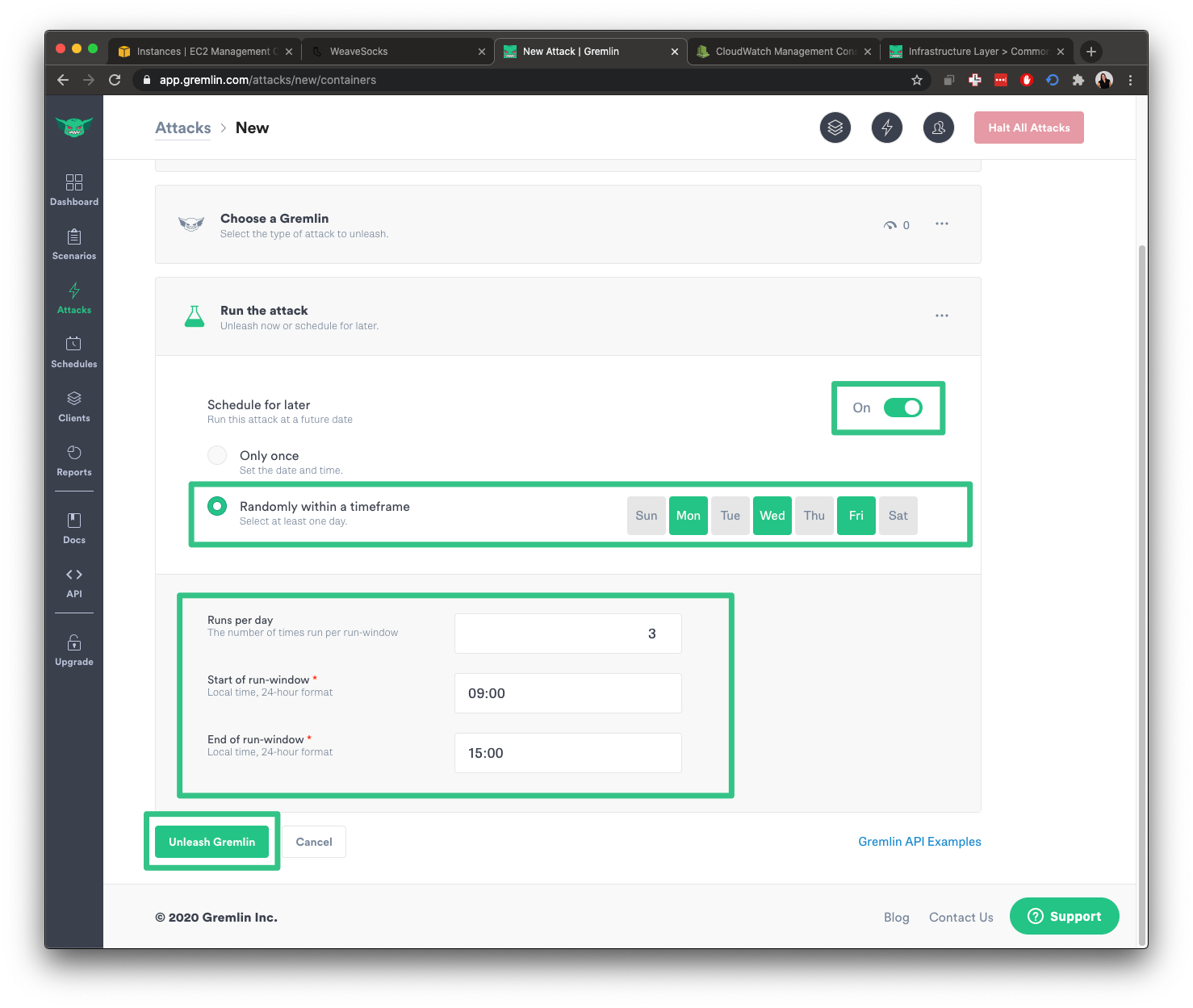This screenshot has height=1008, width=1193.
Task: Collapse the Run the attack section
Action: pyautogui.click(x=567, y=316)
